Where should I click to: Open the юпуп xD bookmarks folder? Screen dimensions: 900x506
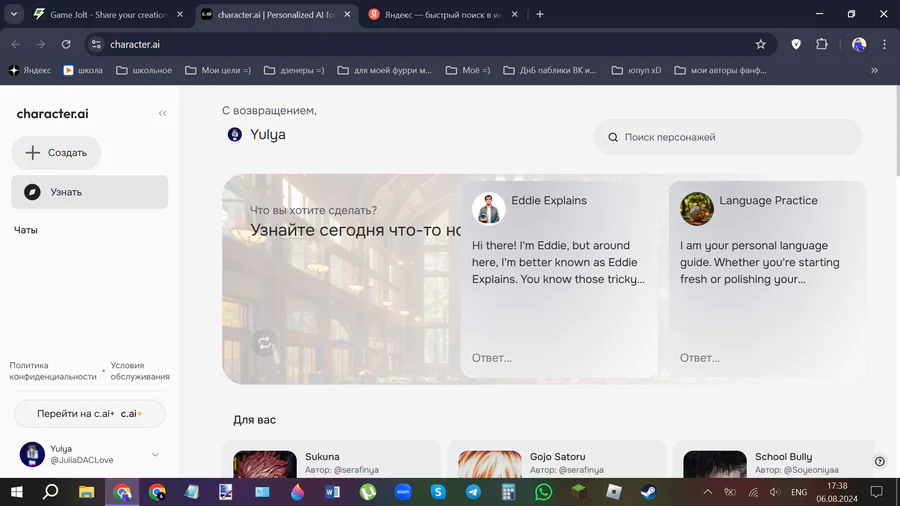(637, 70)
